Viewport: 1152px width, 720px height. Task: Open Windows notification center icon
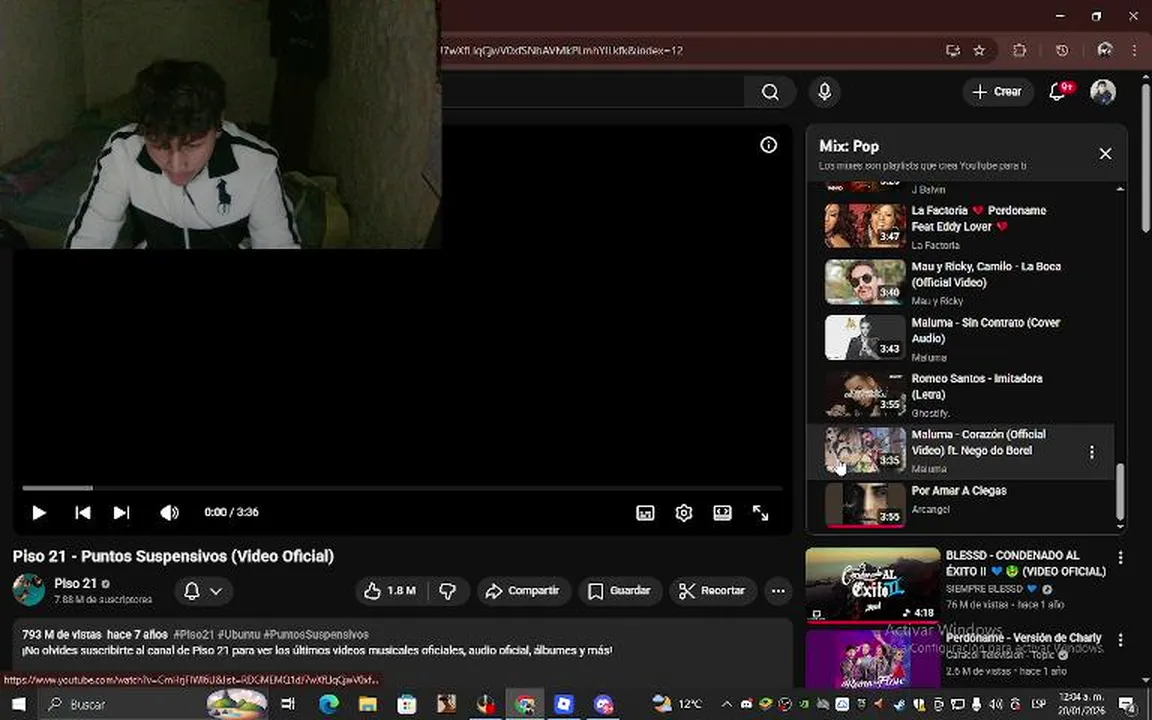coord(1127,704)
